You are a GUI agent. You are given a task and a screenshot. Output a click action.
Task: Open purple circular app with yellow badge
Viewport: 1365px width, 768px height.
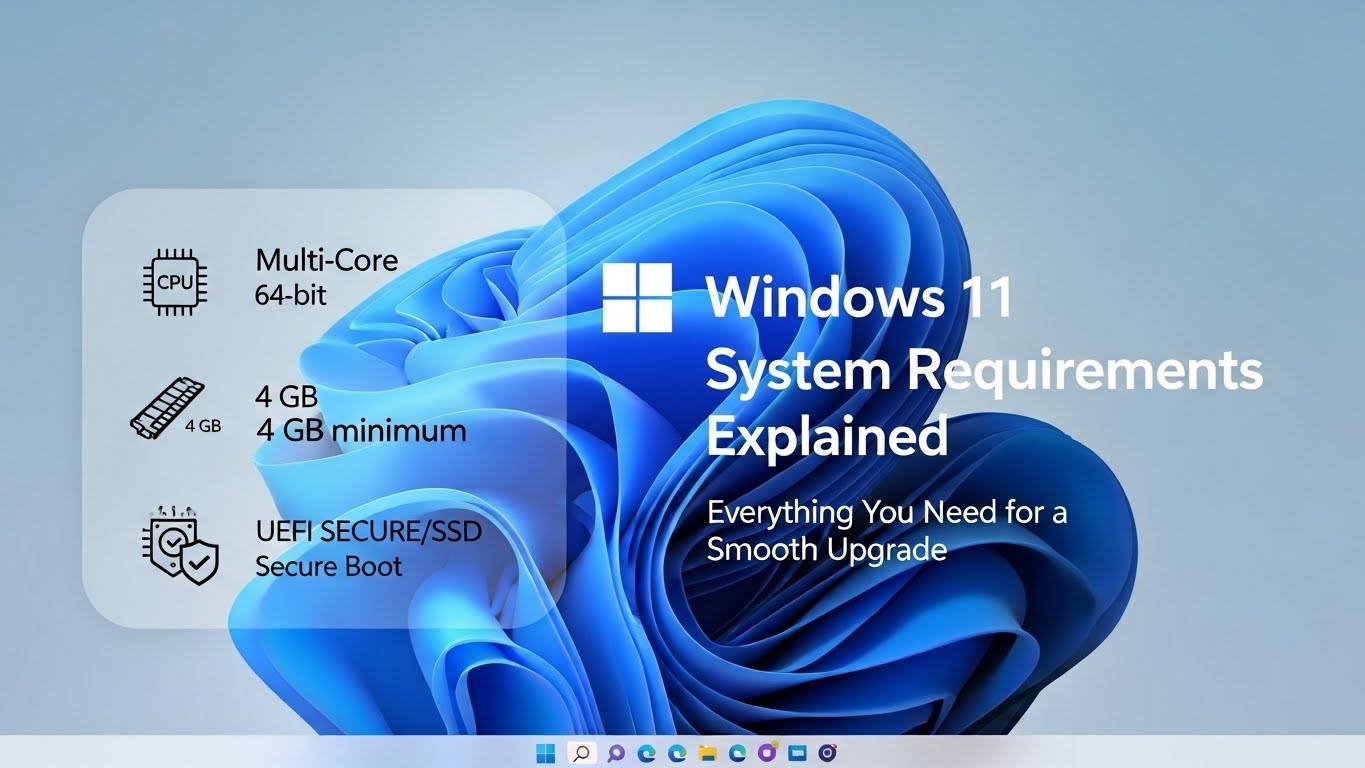point(768,753)
